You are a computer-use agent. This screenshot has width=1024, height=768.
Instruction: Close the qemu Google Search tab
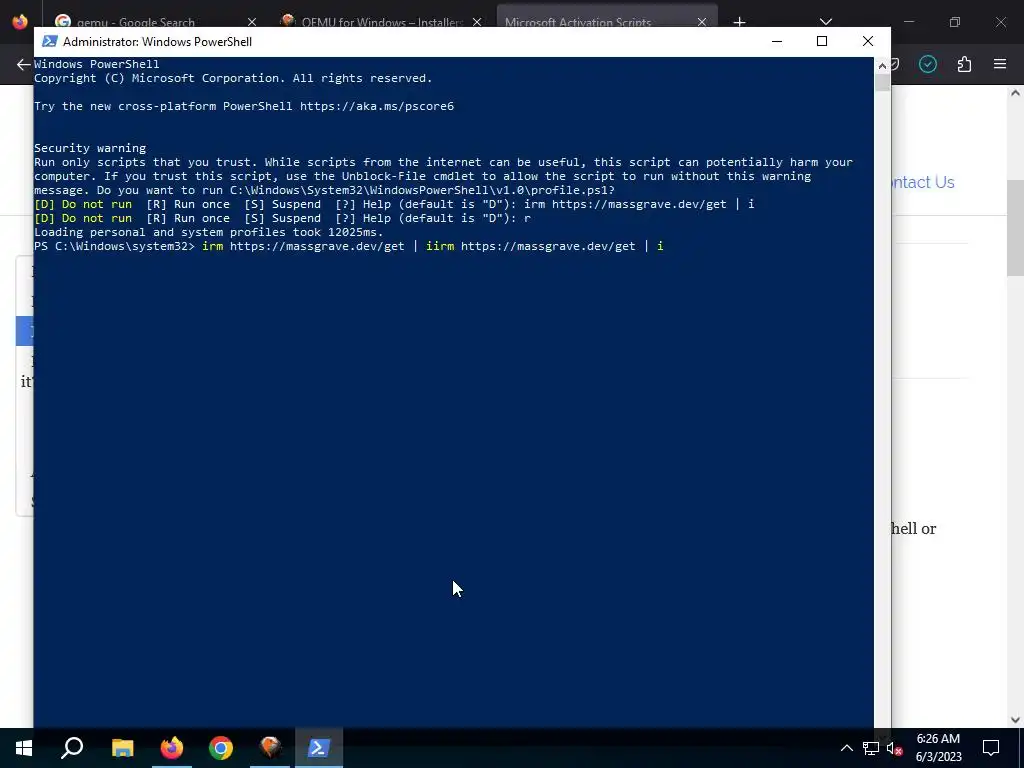(251, 22)
